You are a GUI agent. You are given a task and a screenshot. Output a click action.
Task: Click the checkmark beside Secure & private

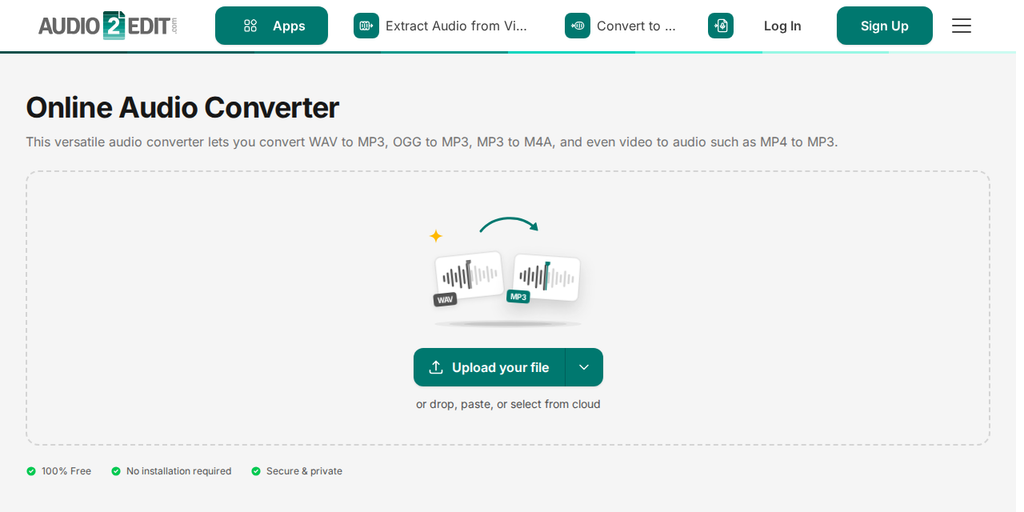(x=256, y=471)
